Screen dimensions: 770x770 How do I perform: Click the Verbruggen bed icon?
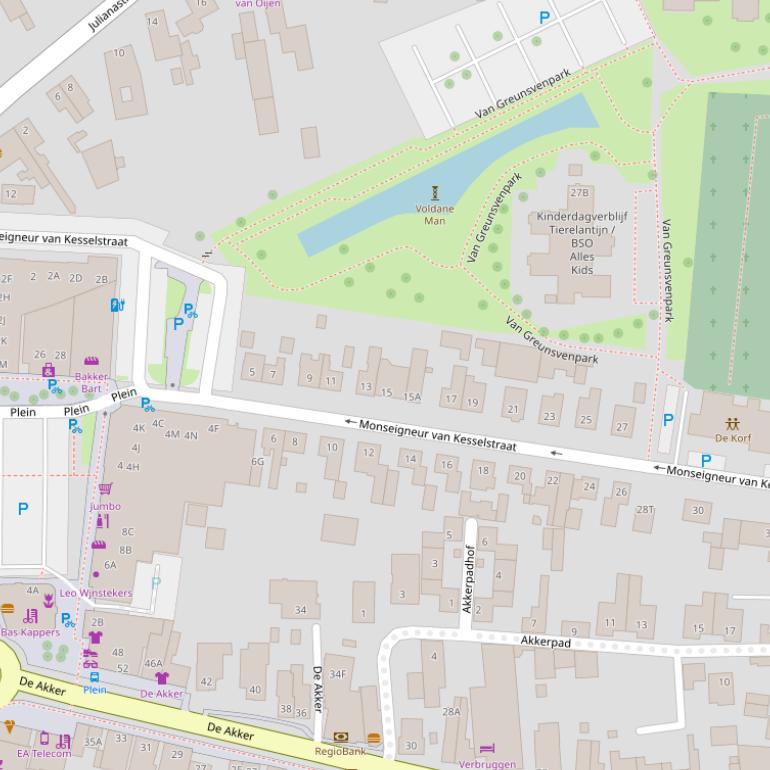487,749
